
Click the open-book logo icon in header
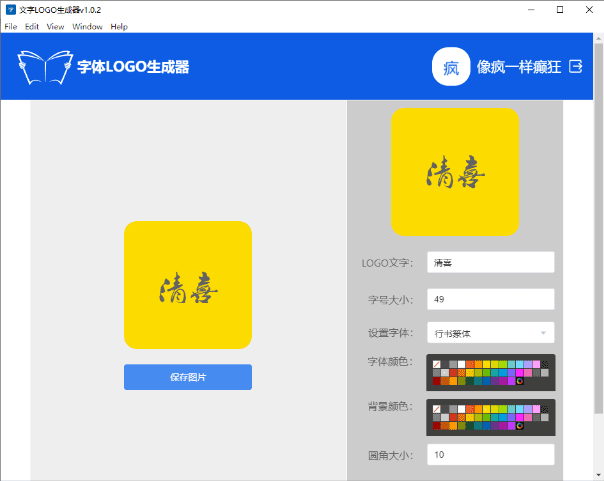pyautogui.click(x=45, y=67)
